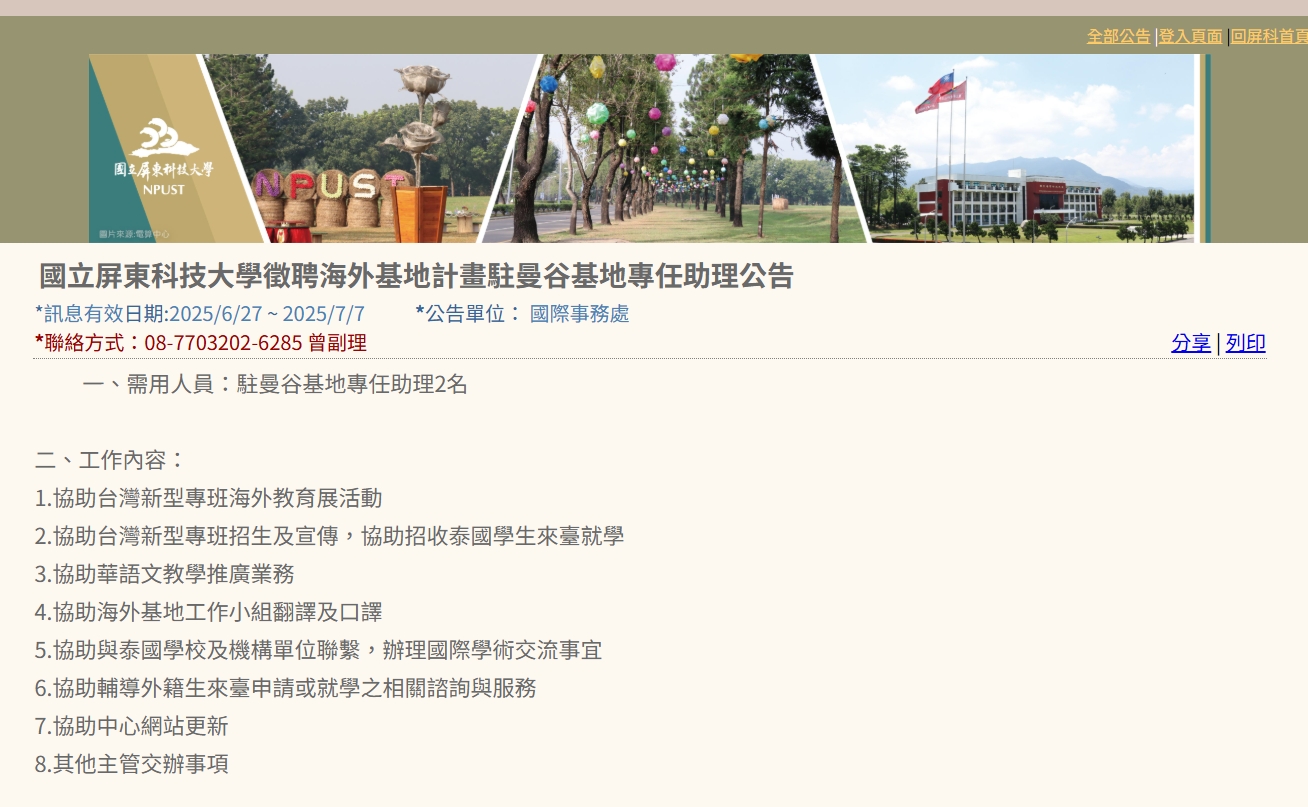This screenshot has height=807, width=1308.
Task: Click item 8.其他主管交辦事項
Action: coord(131,764)
